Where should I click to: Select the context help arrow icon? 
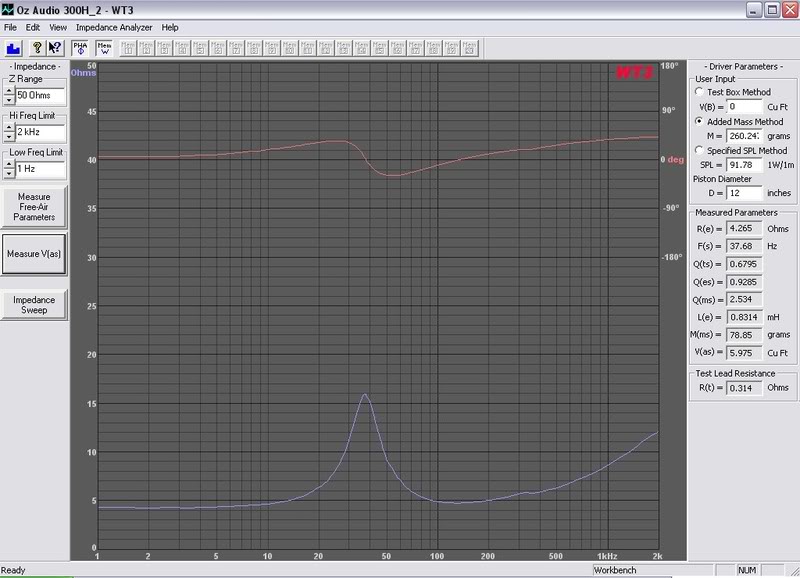coord(55,47)
